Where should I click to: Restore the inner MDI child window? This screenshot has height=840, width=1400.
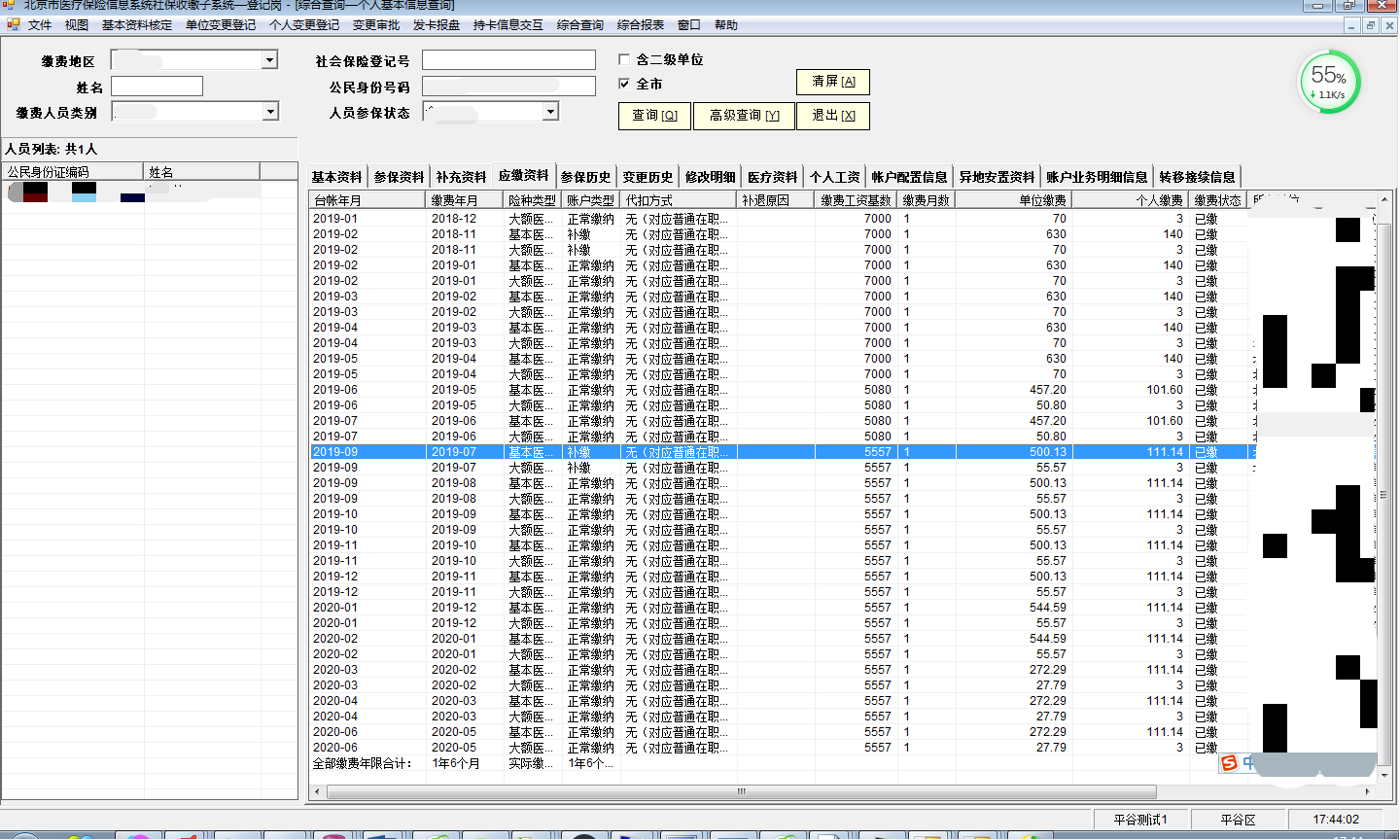click(1371, 25)
